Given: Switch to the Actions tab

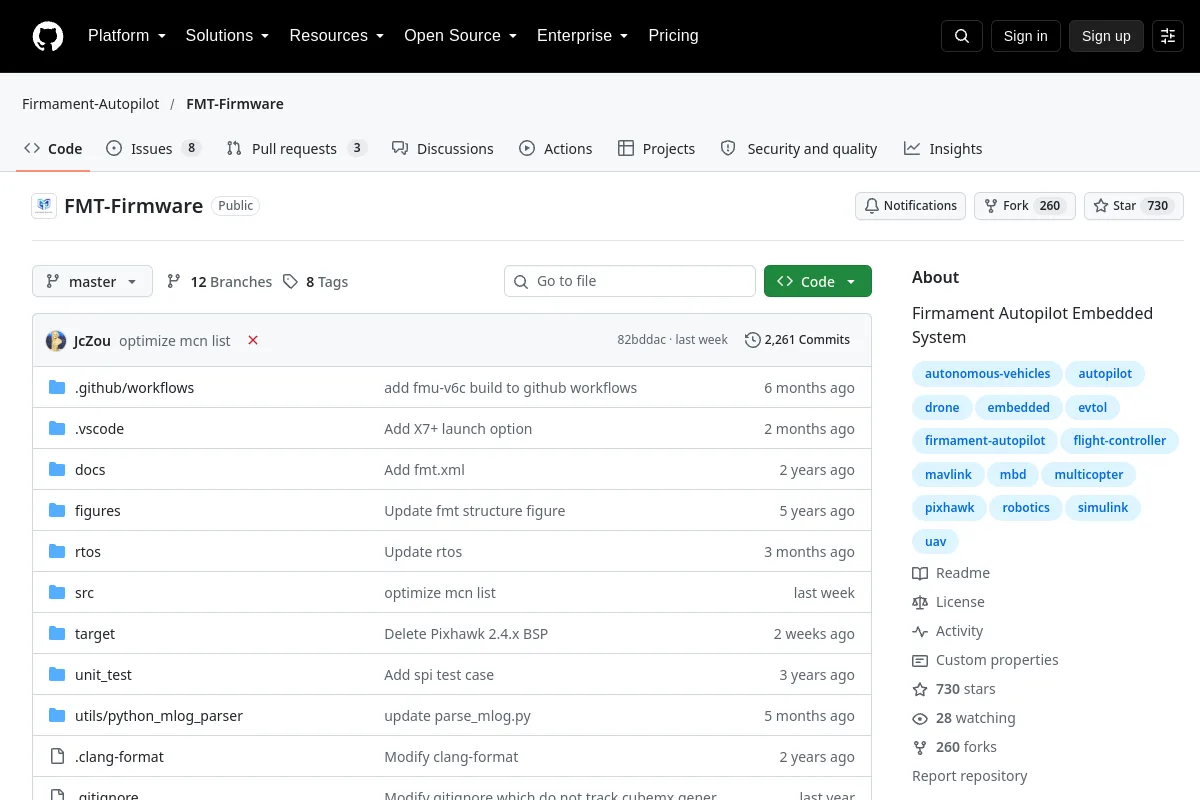Looking at the screenshot, I should 555,148.
